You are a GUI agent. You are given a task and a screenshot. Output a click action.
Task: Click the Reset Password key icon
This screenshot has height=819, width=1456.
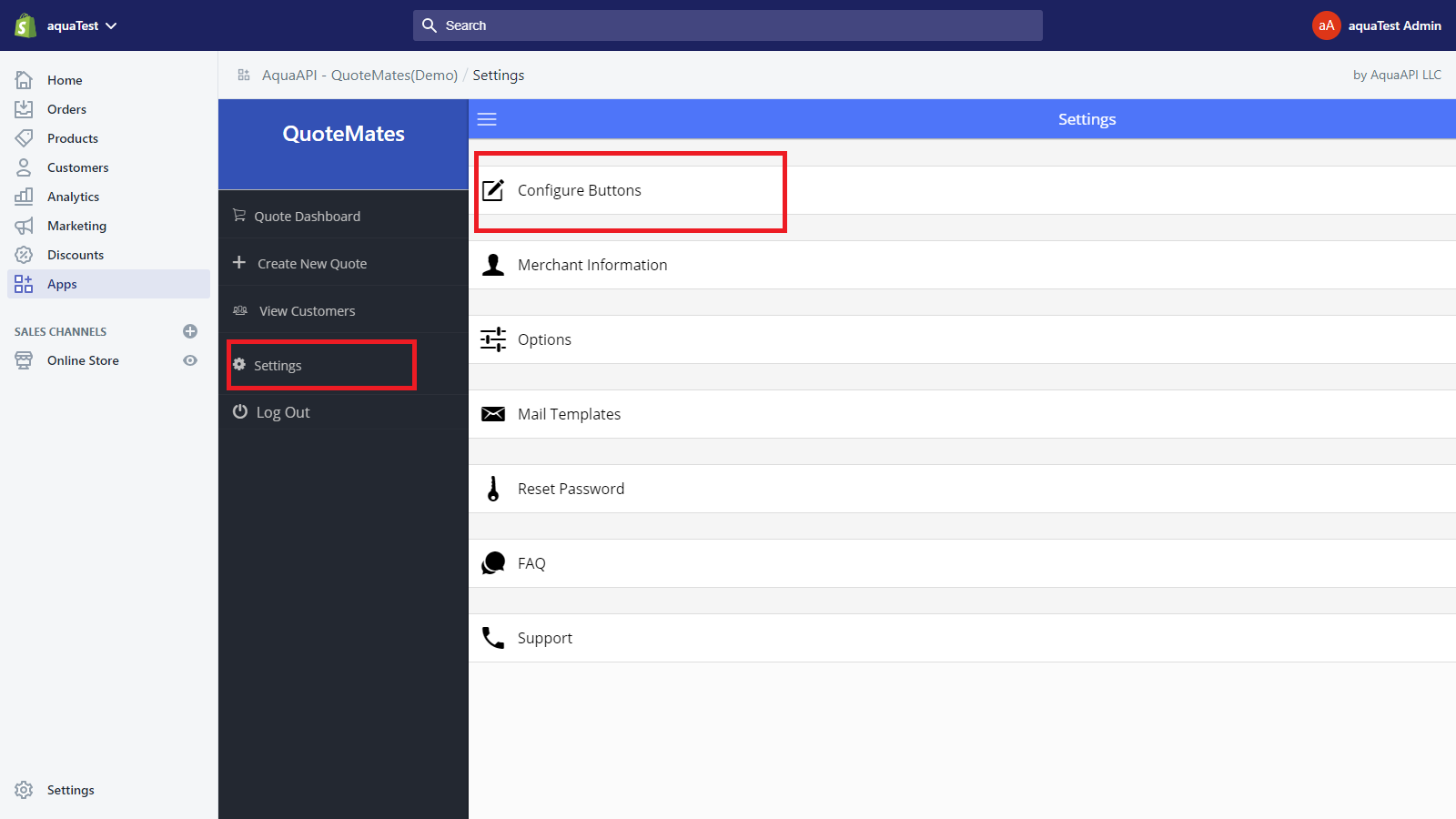point(493,489)
